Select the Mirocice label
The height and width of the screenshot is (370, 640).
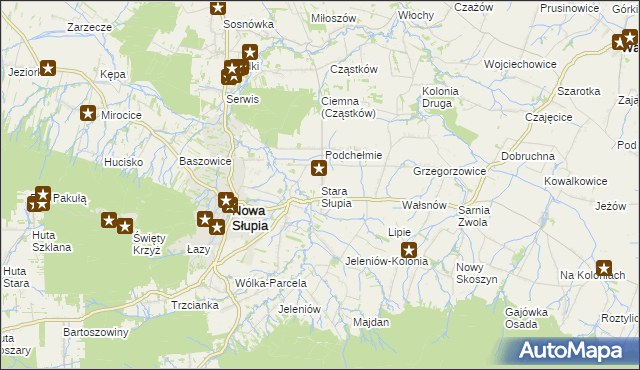click(121, 115)
